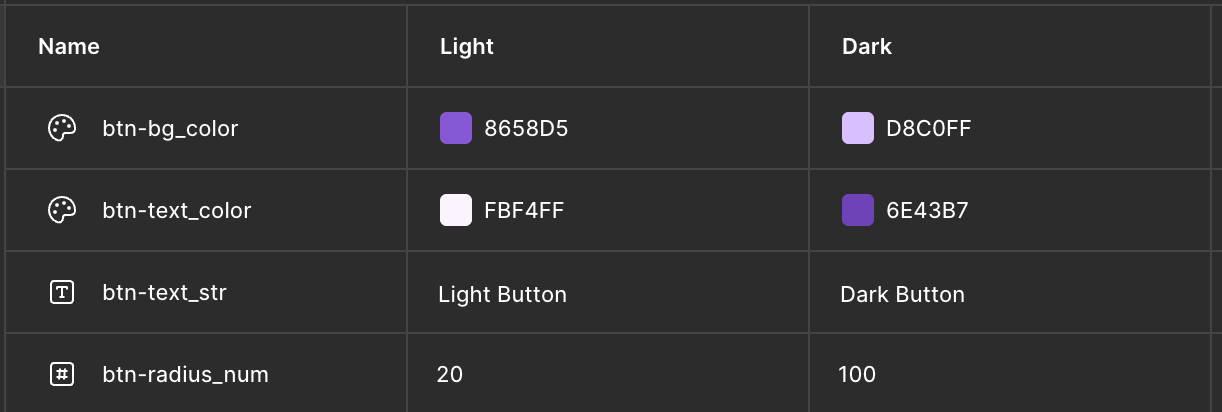
Task: Edit the D8C0FF hex value field
Action: tap(929, 128)
